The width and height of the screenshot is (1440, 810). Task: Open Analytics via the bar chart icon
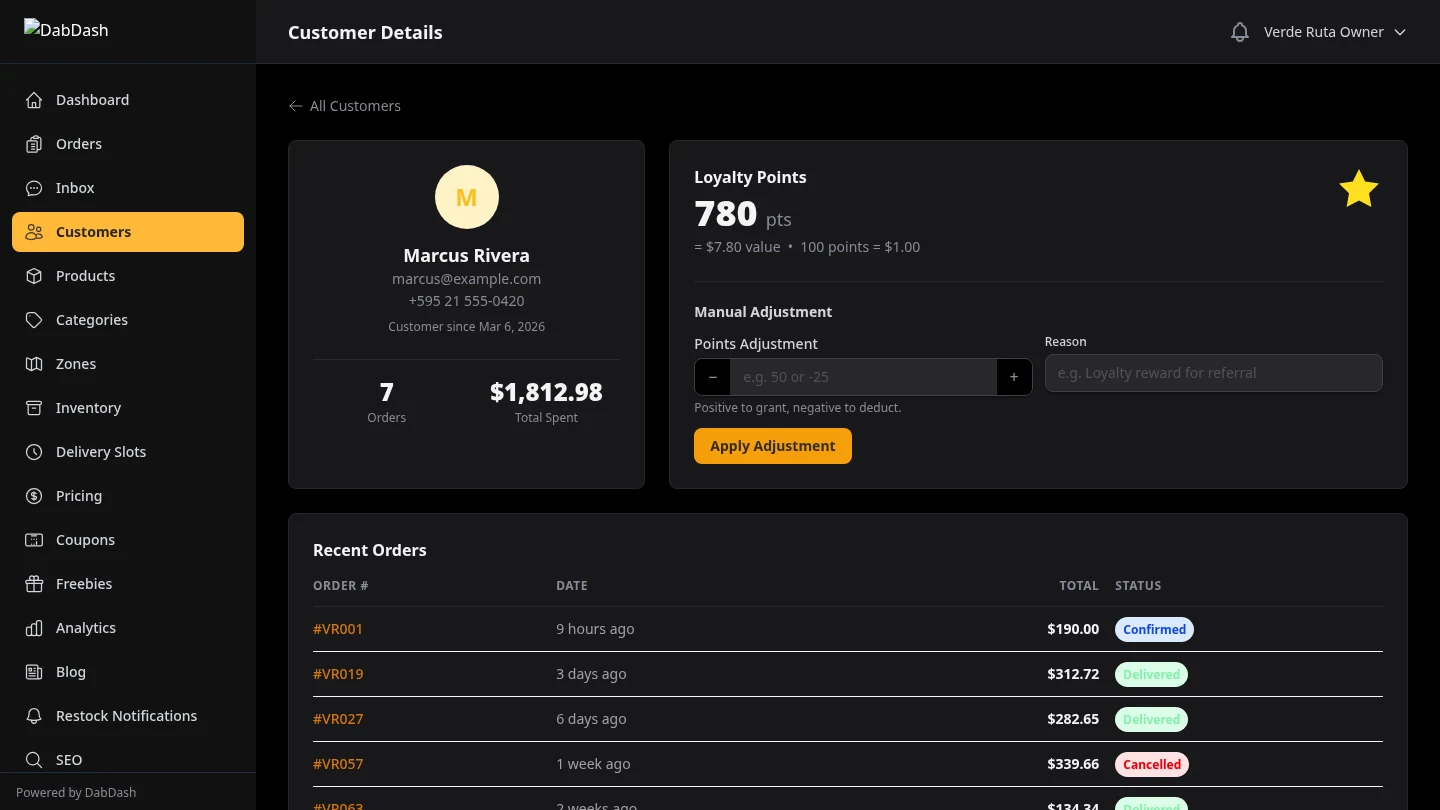tap(33, 628)
